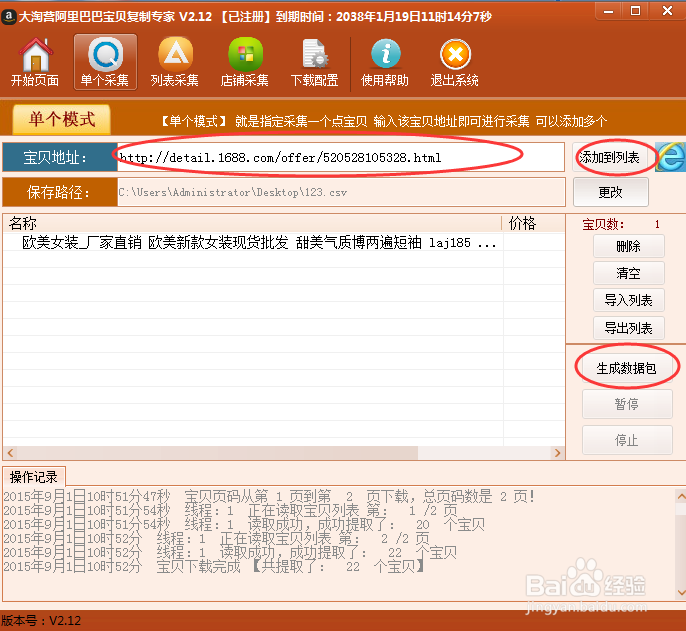
Task: Click the list's right scroll arrow
Action: point(557,453)
